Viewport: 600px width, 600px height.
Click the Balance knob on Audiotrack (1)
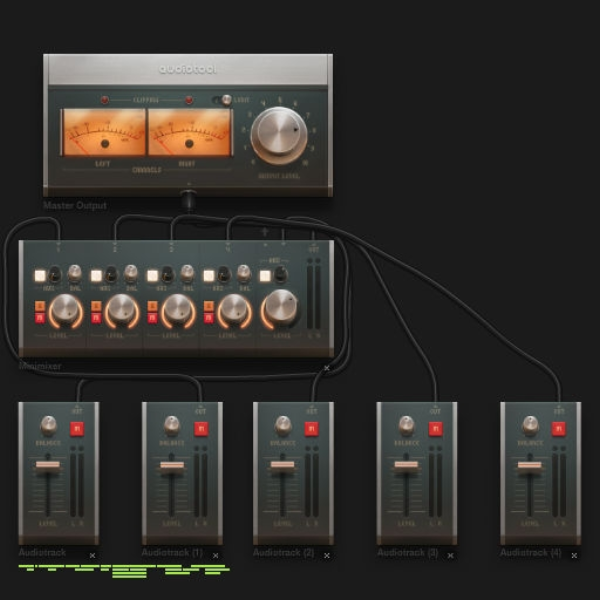point(172,426)
